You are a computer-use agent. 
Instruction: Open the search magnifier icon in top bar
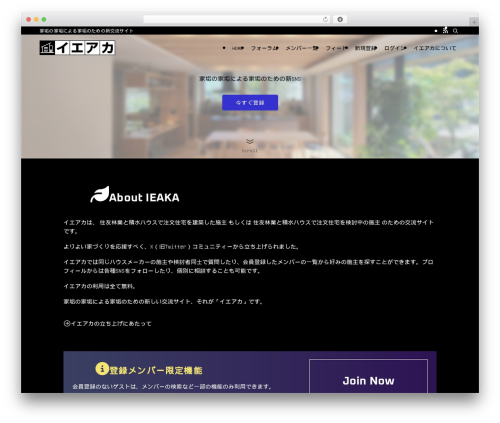455,31
